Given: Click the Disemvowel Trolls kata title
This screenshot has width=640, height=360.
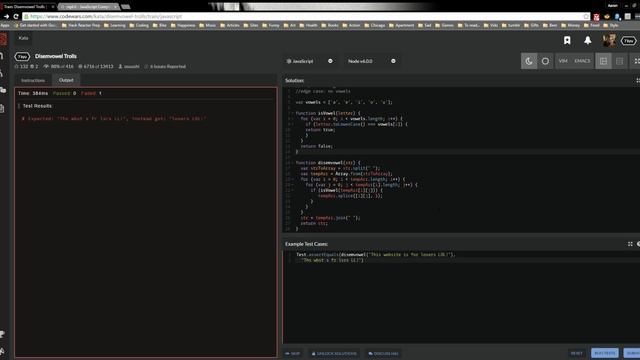Looking at the screenshot, I should pos(56,56).
